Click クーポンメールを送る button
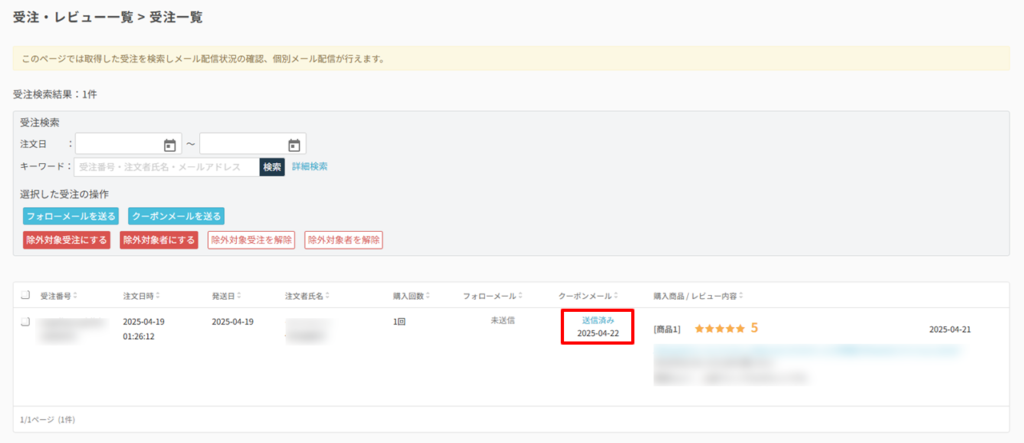Image resolution: width=1024 pixels, height=443 pixels. tap(176, 216)
